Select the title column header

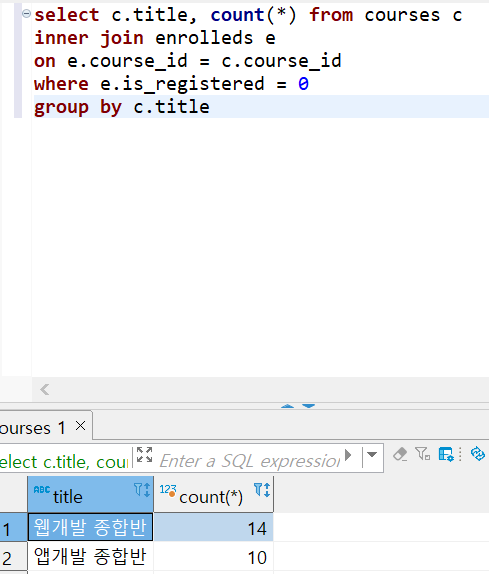(x=90, y=495)
